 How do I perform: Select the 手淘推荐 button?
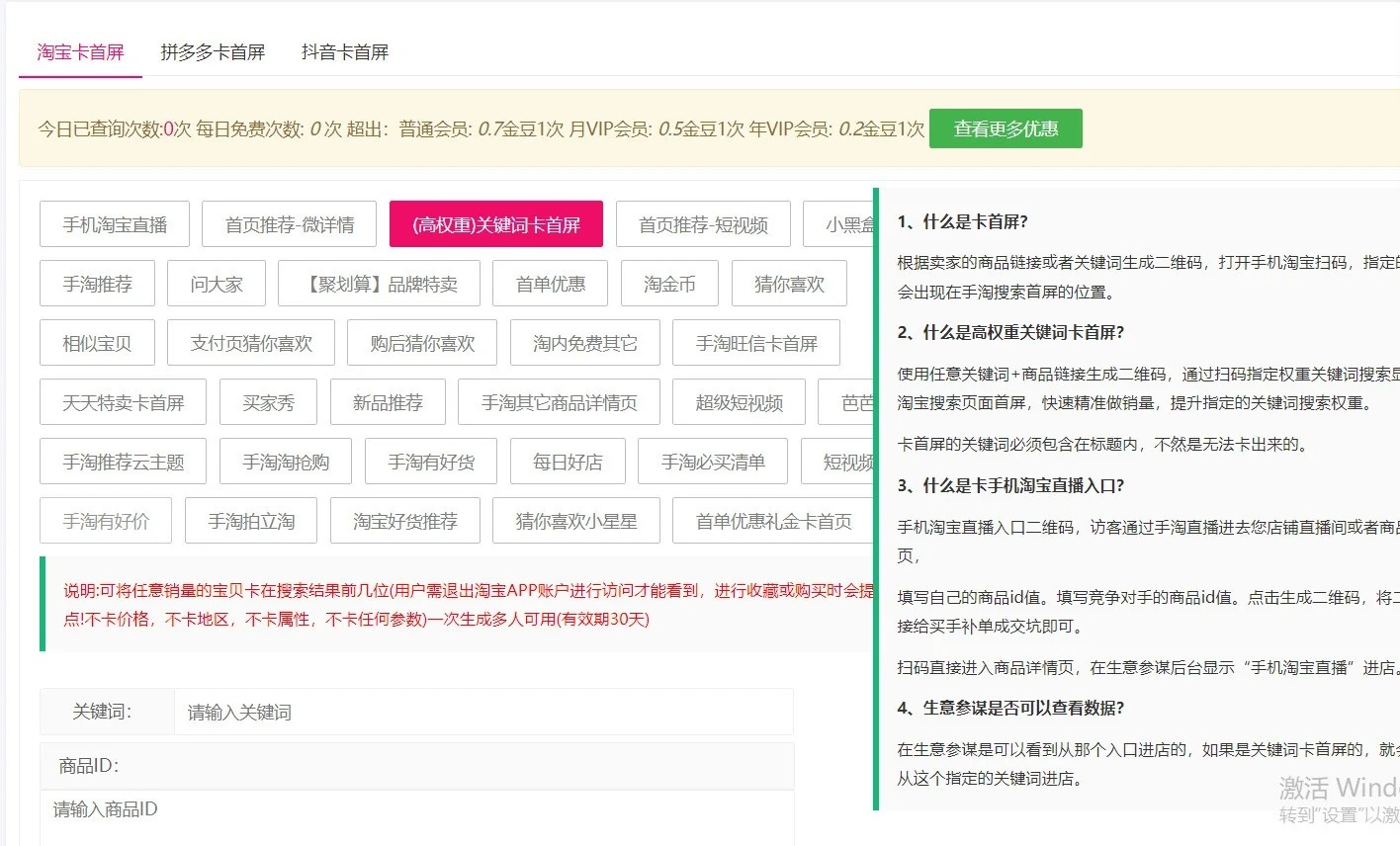point(97,284)
